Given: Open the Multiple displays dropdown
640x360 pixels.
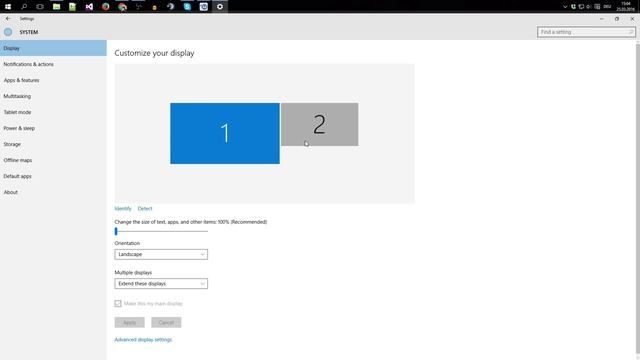Looking at the screenshot, I should coord(161,284).
